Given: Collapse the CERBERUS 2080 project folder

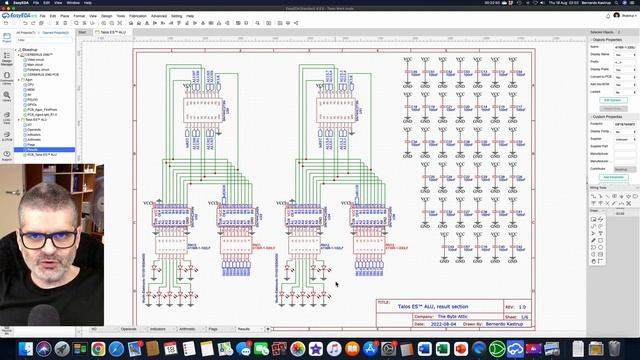Looking at the screenshot, I should [x=18, y=55].
